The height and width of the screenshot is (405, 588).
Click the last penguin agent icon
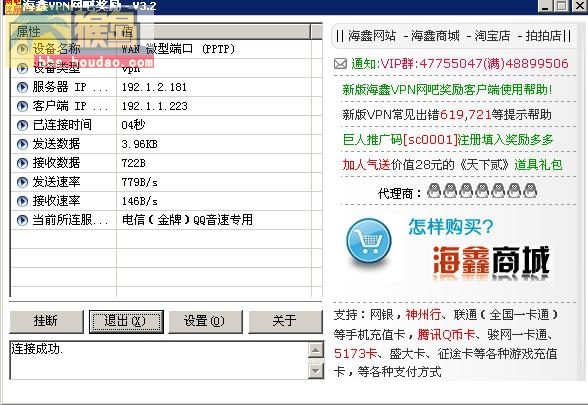530,190
